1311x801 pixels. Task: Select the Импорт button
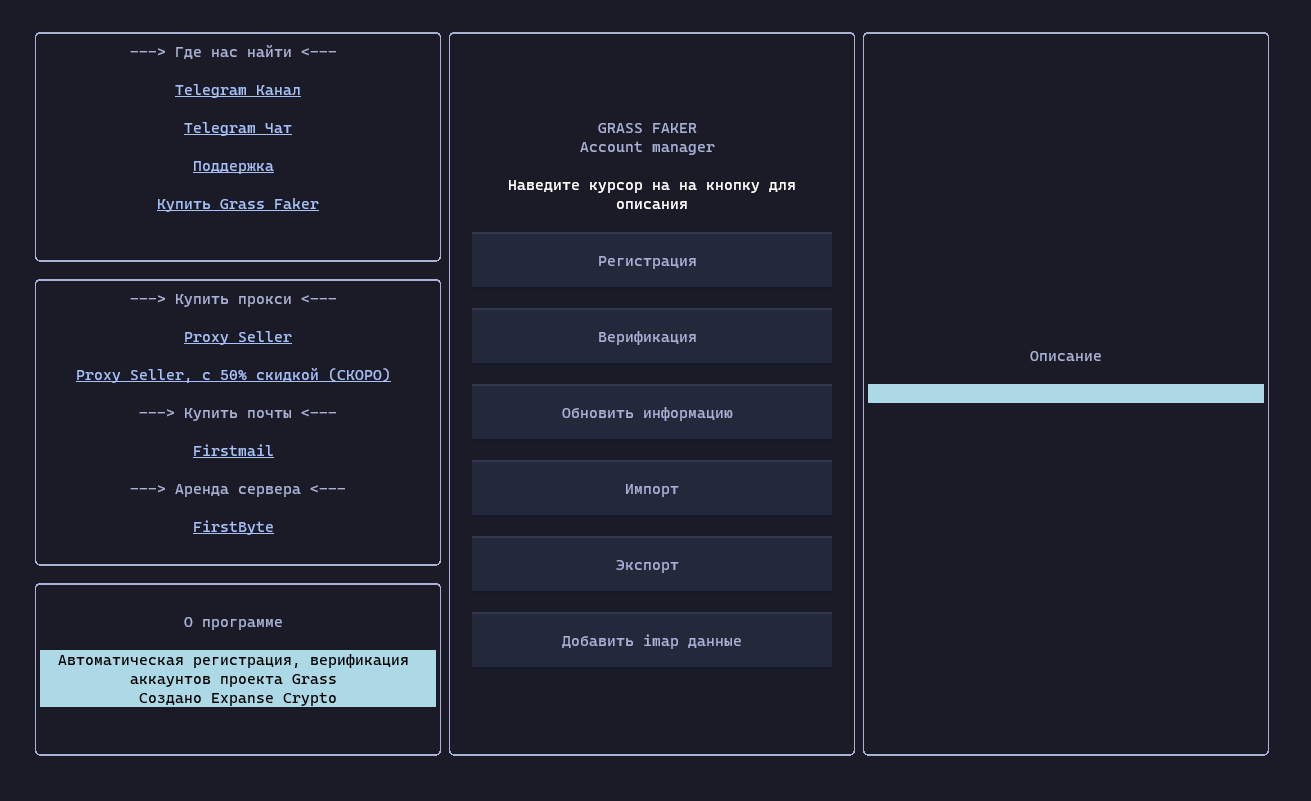point(651,489)
